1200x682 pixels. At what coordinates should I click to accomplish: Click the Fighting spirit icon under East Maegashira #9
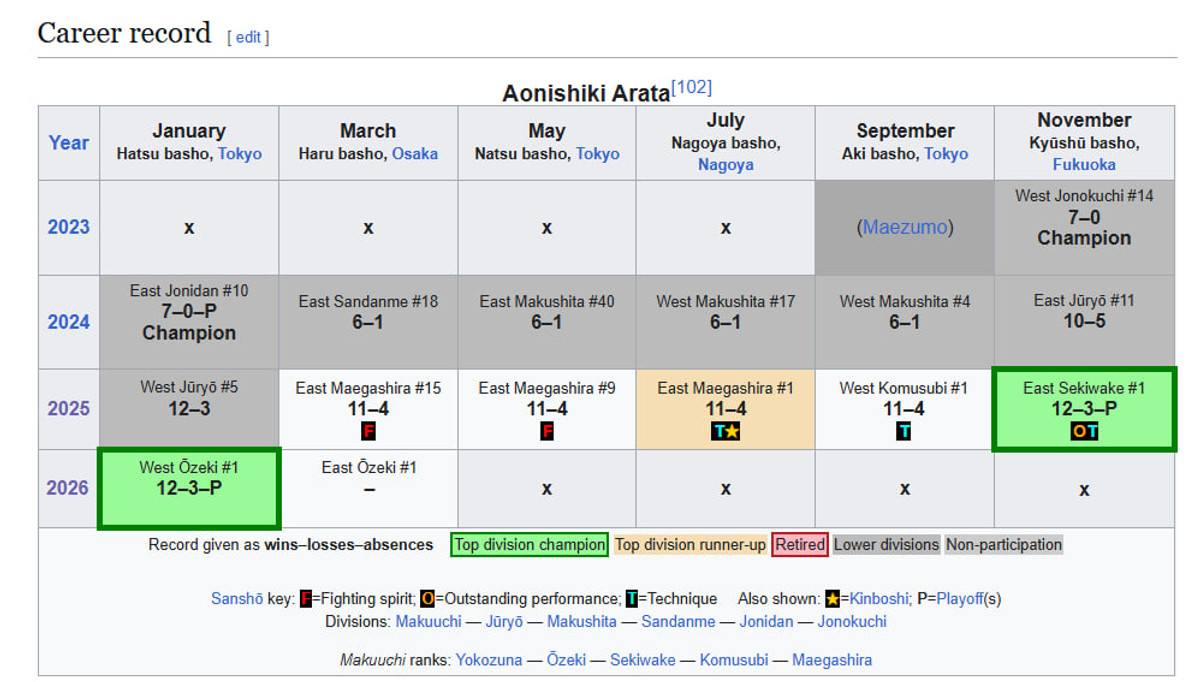pos(547,431)
